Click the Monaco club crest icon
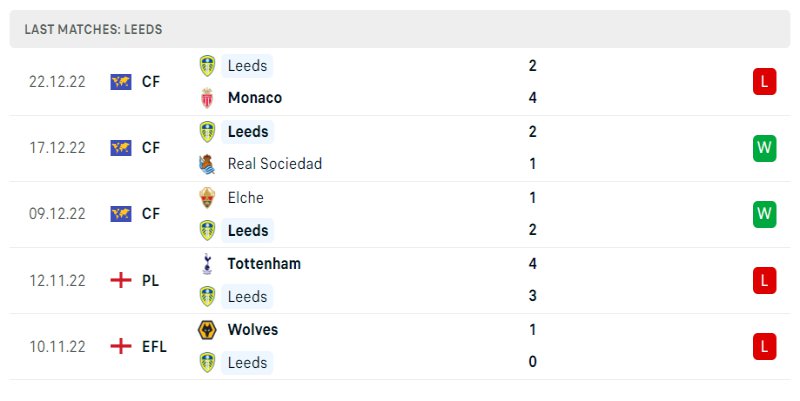Screen dimensions: 800x401 click(208, 98)
